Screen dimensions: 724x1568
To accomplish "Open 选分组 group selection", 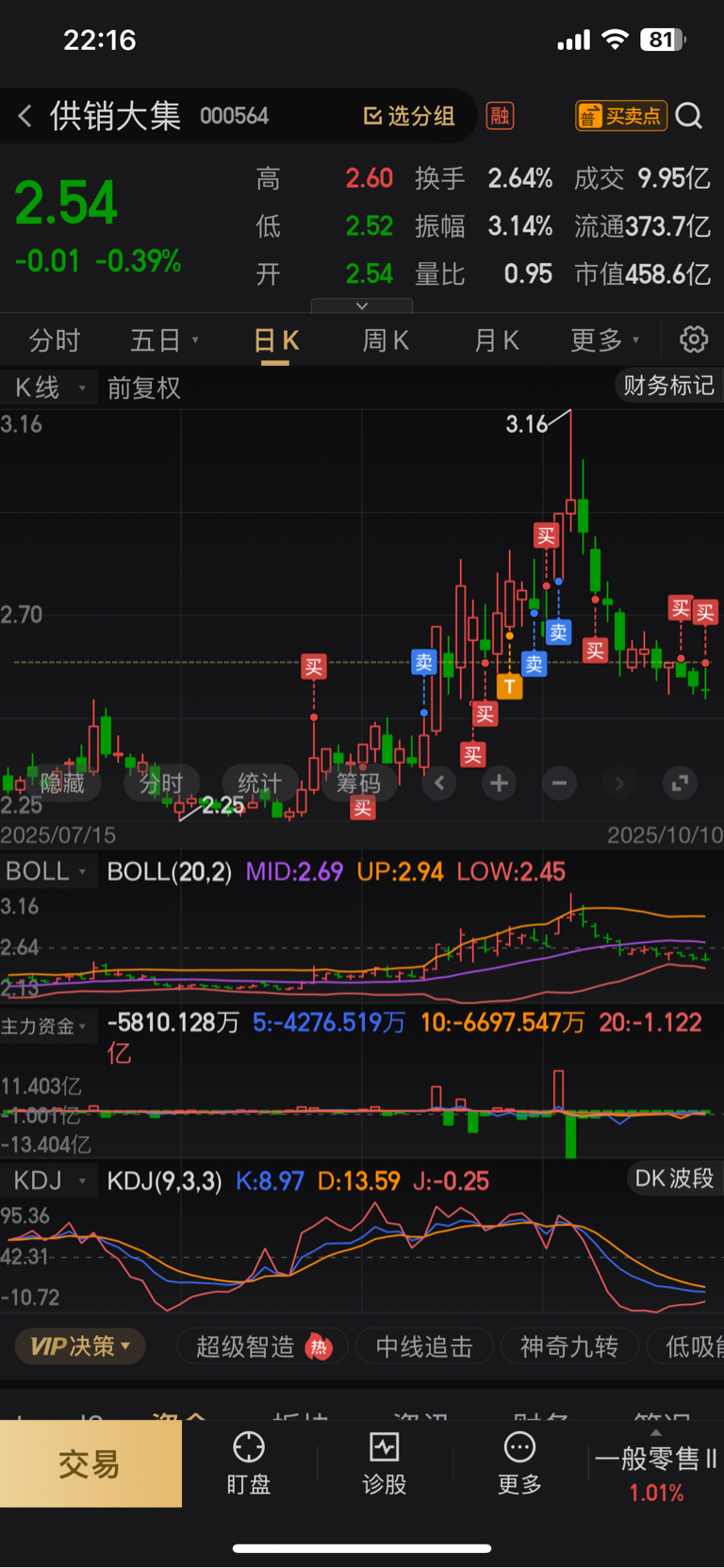I will point(410,116).
